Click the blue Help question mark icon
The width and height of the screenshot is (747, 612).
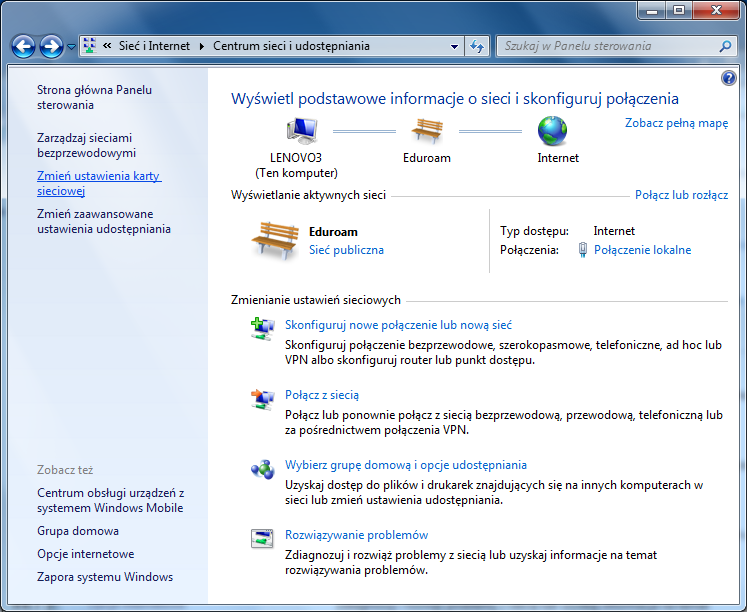pos(728,78)
